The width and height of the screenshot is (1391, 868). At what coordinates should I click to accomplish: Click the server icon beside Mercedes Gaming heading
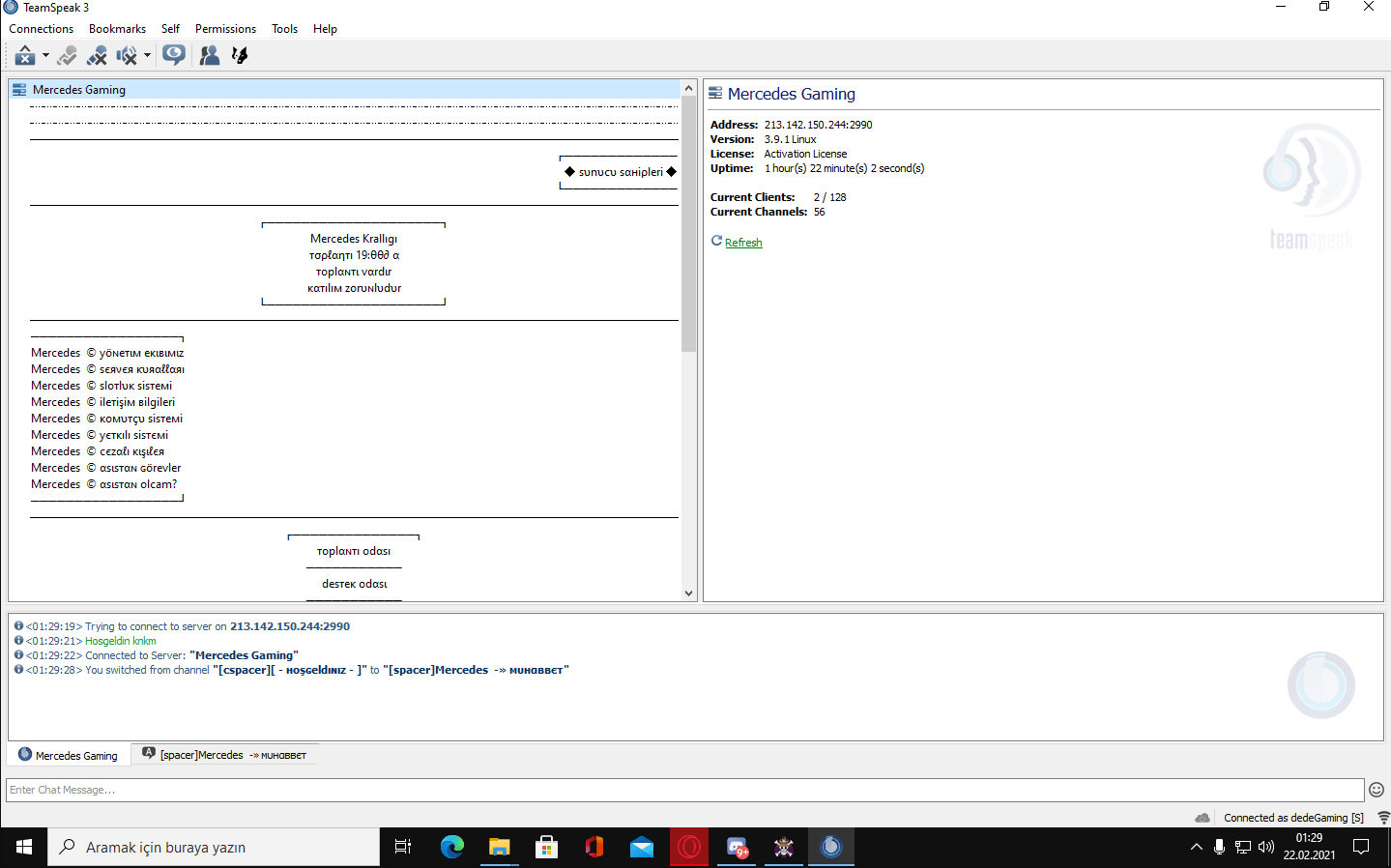point(715,94)
